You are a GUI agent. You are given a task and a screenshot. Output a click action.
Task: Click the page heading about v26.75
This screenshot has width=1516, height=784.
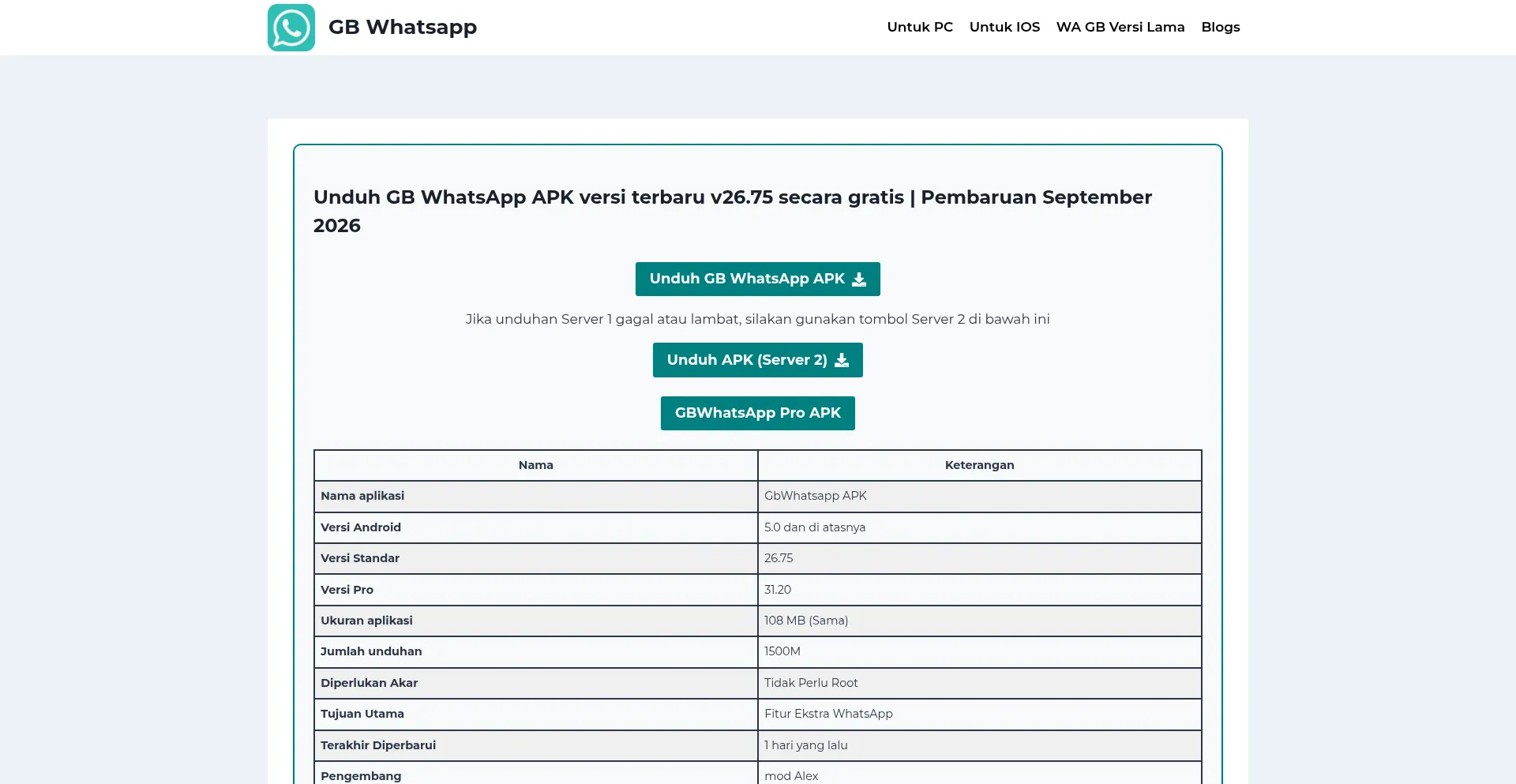click(733, 211)
